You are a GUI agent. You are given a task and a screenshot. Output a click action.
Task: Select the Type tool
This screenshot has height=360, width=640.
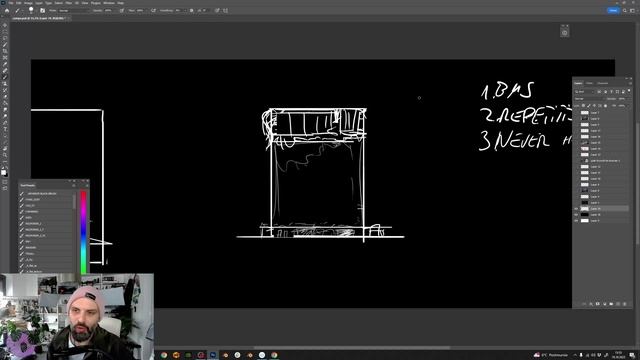(x=5, y=129)
